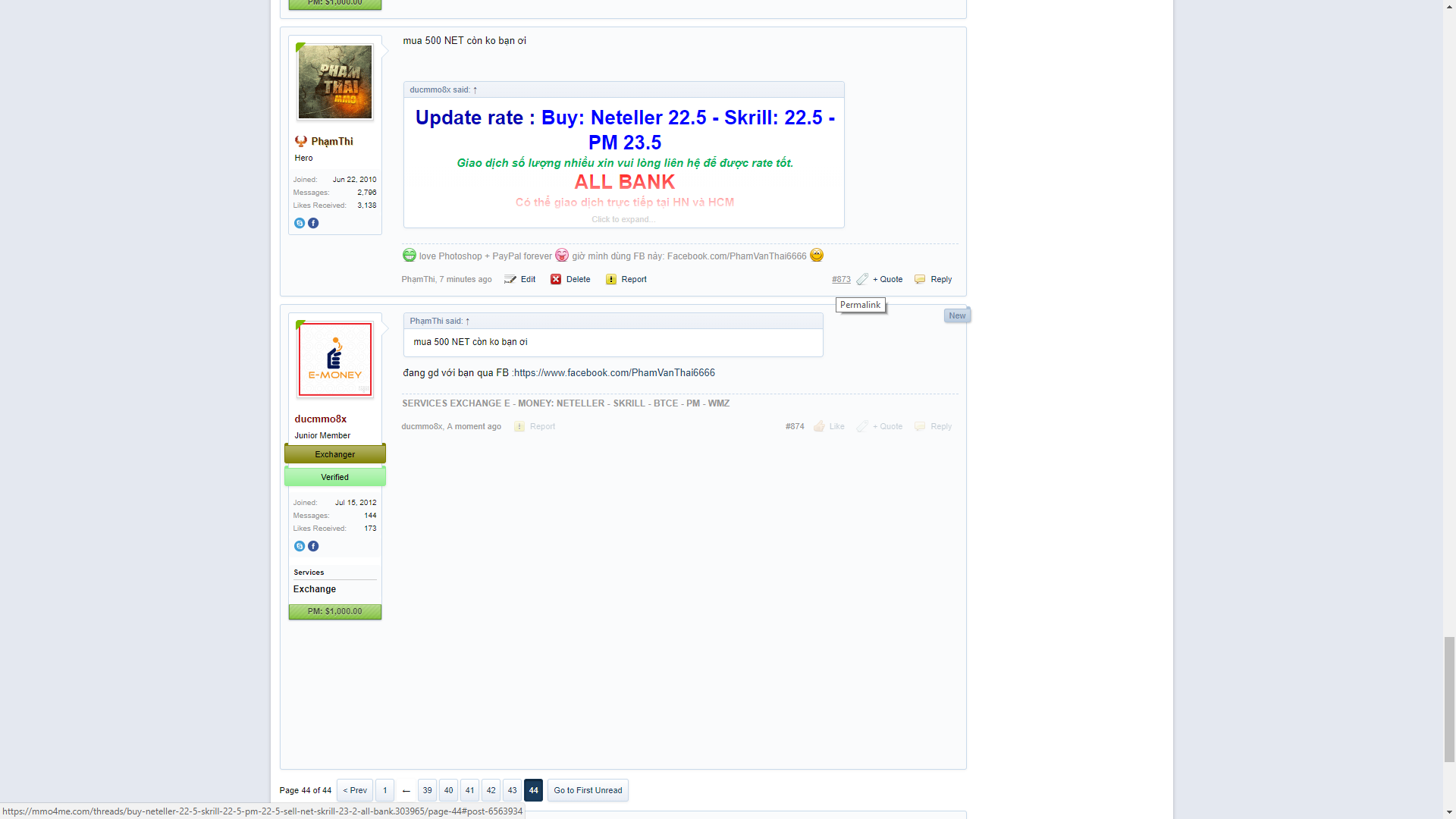Image resolution: width=1456 pixels, height=819 pixels.
Task: Reply to post #874
Action: coord(940,426)
